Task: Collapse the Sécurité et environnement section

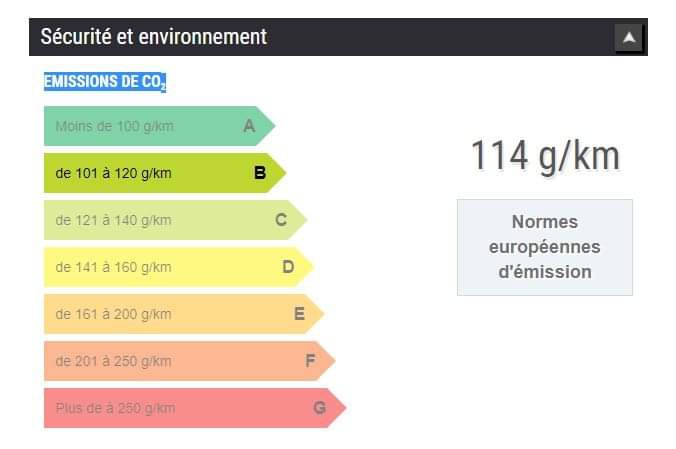Action: (x=629, y=38)
